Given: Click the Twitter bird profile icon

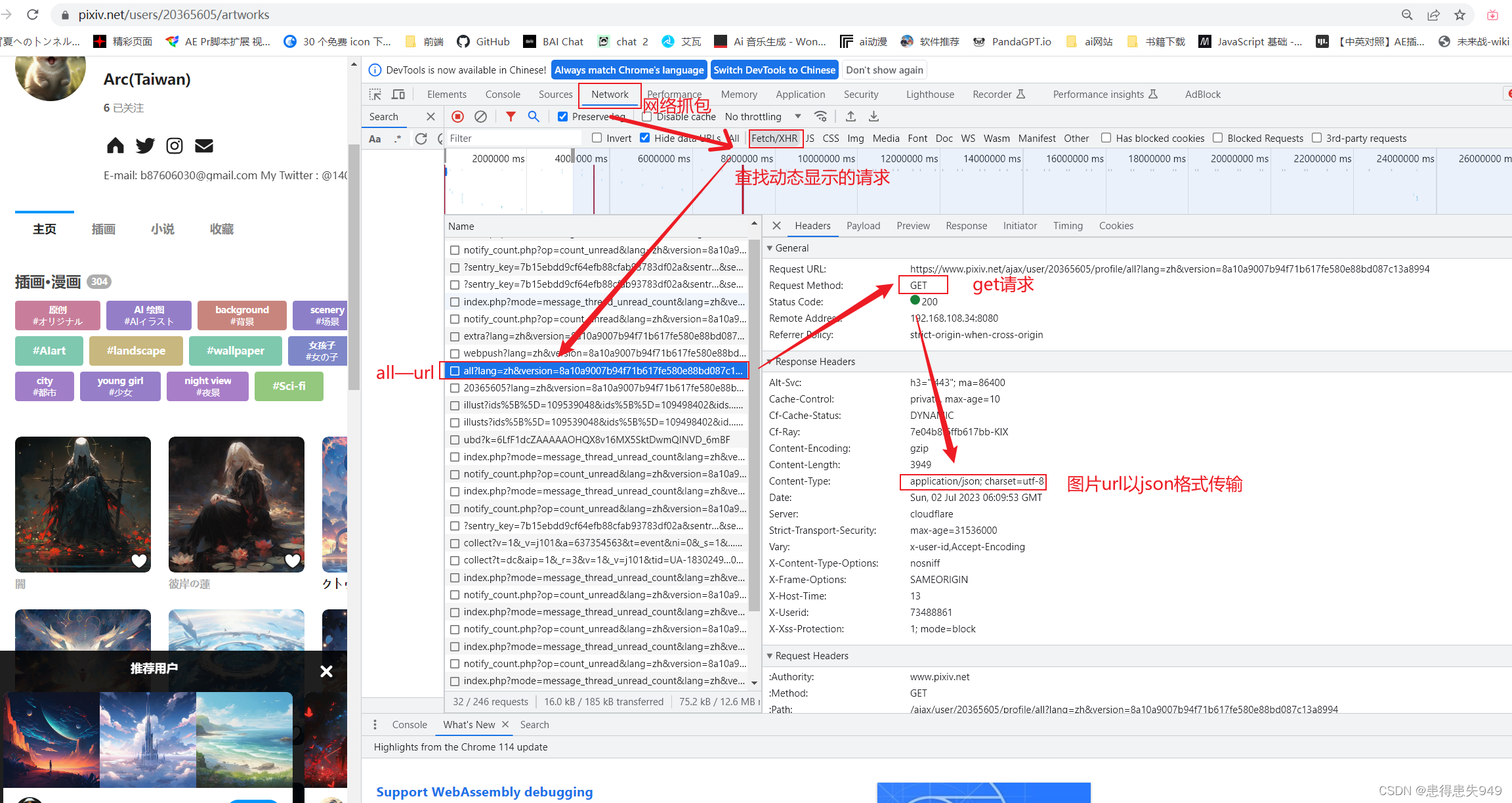Looking at the screenshot, I should click(x=145, y=146).
